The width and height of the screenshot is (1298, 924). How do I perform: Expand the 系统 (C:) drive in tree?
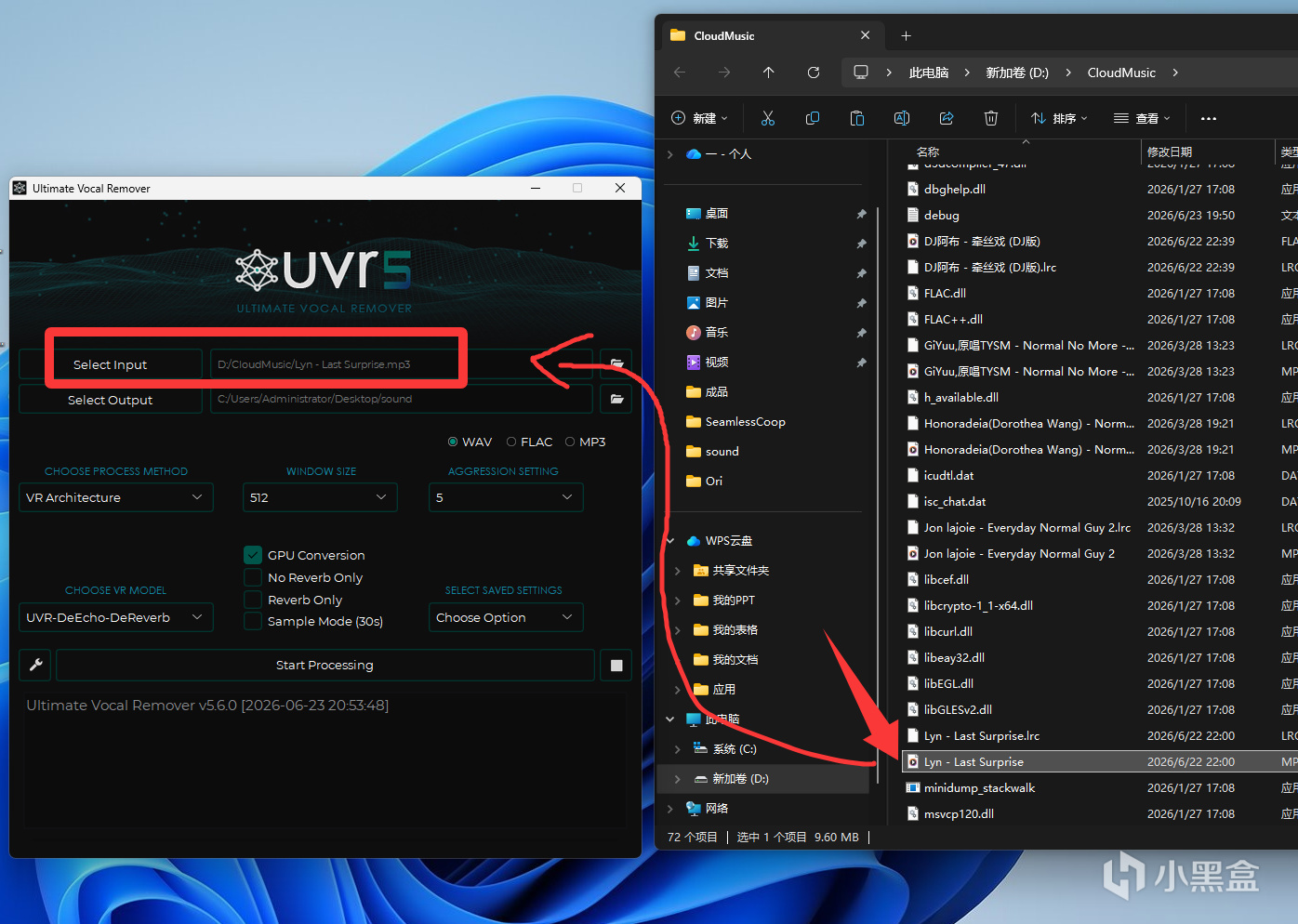pyautogui.click(x=678, y=748)
